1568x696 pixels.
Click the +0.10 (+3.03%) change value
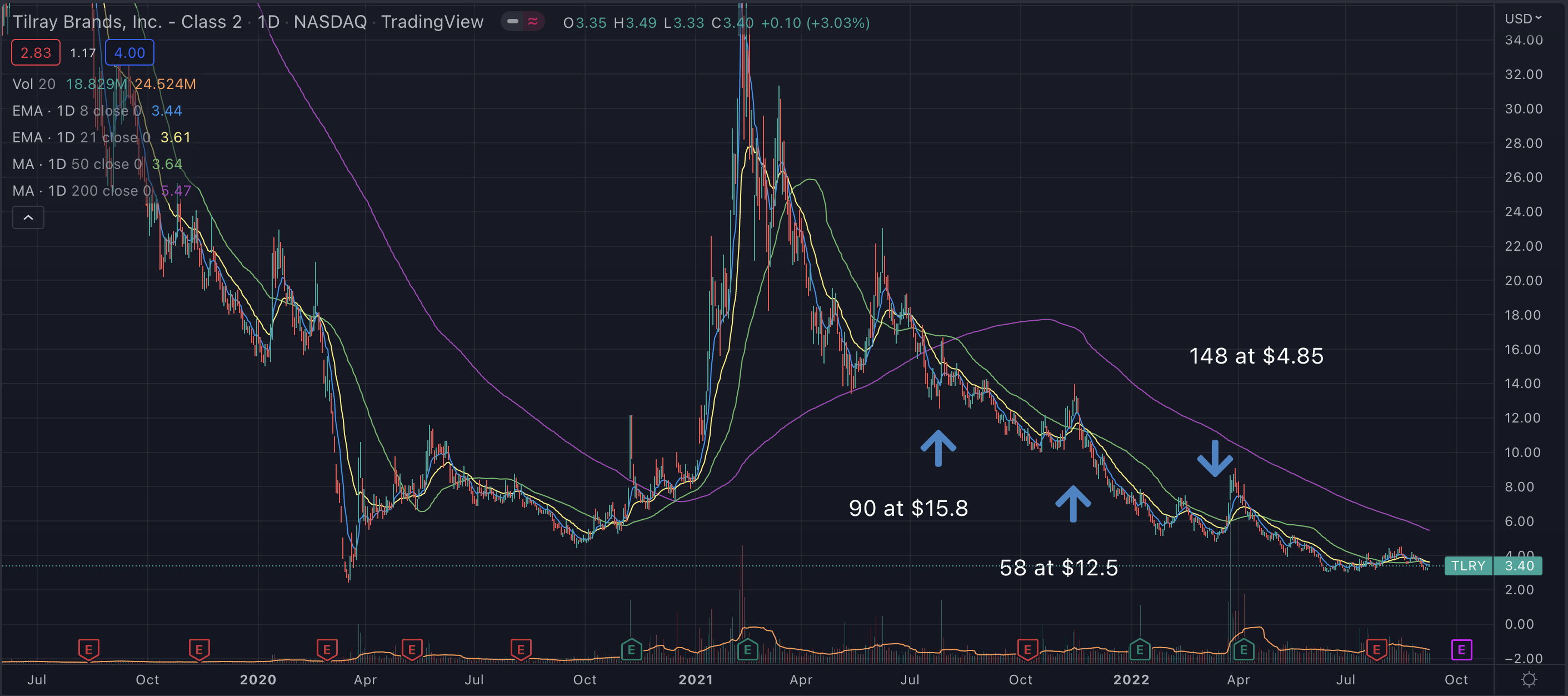815,23
